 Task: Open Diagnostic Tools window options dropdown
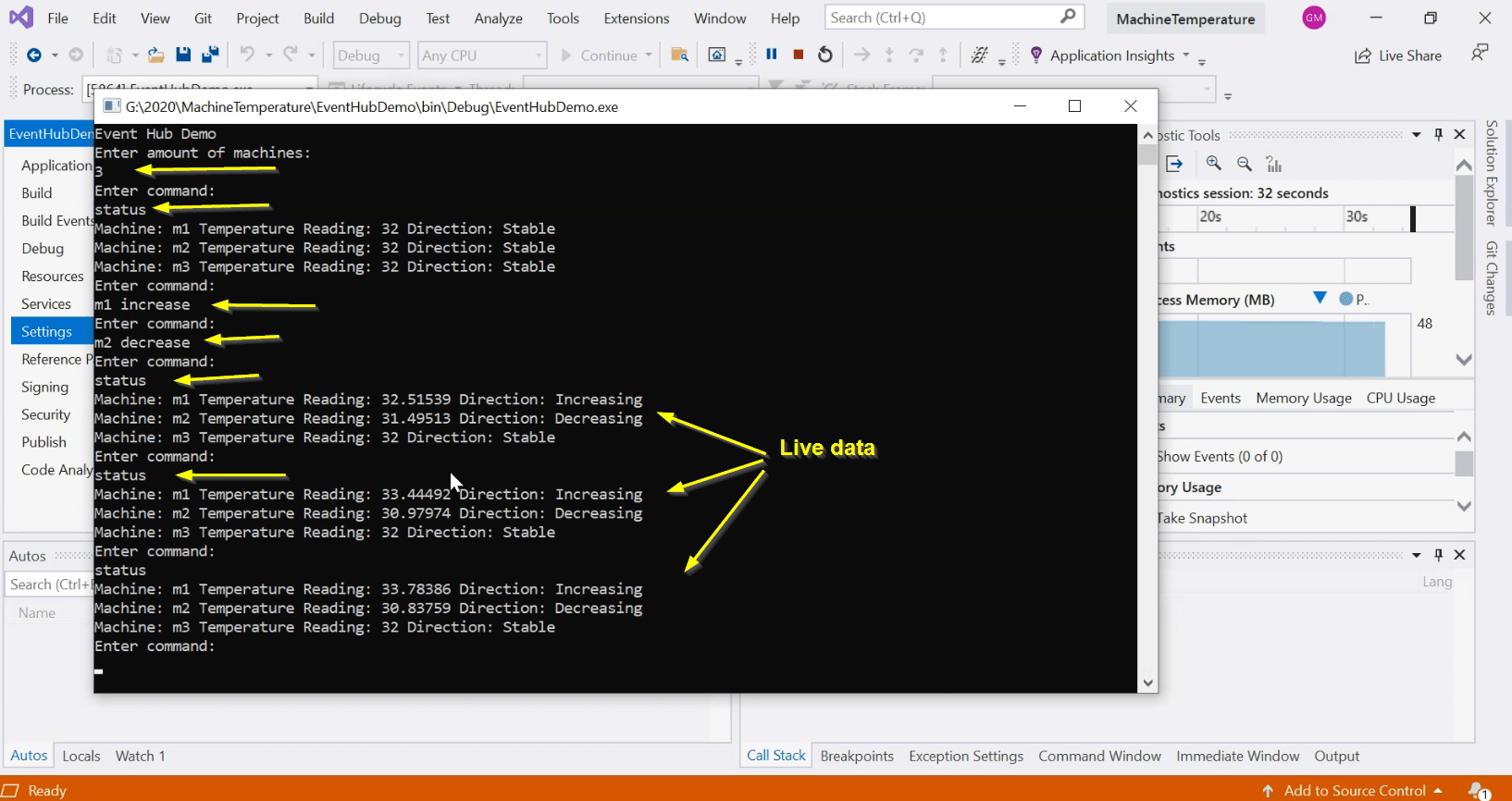pyautogui.click(x=1416, y=135)
